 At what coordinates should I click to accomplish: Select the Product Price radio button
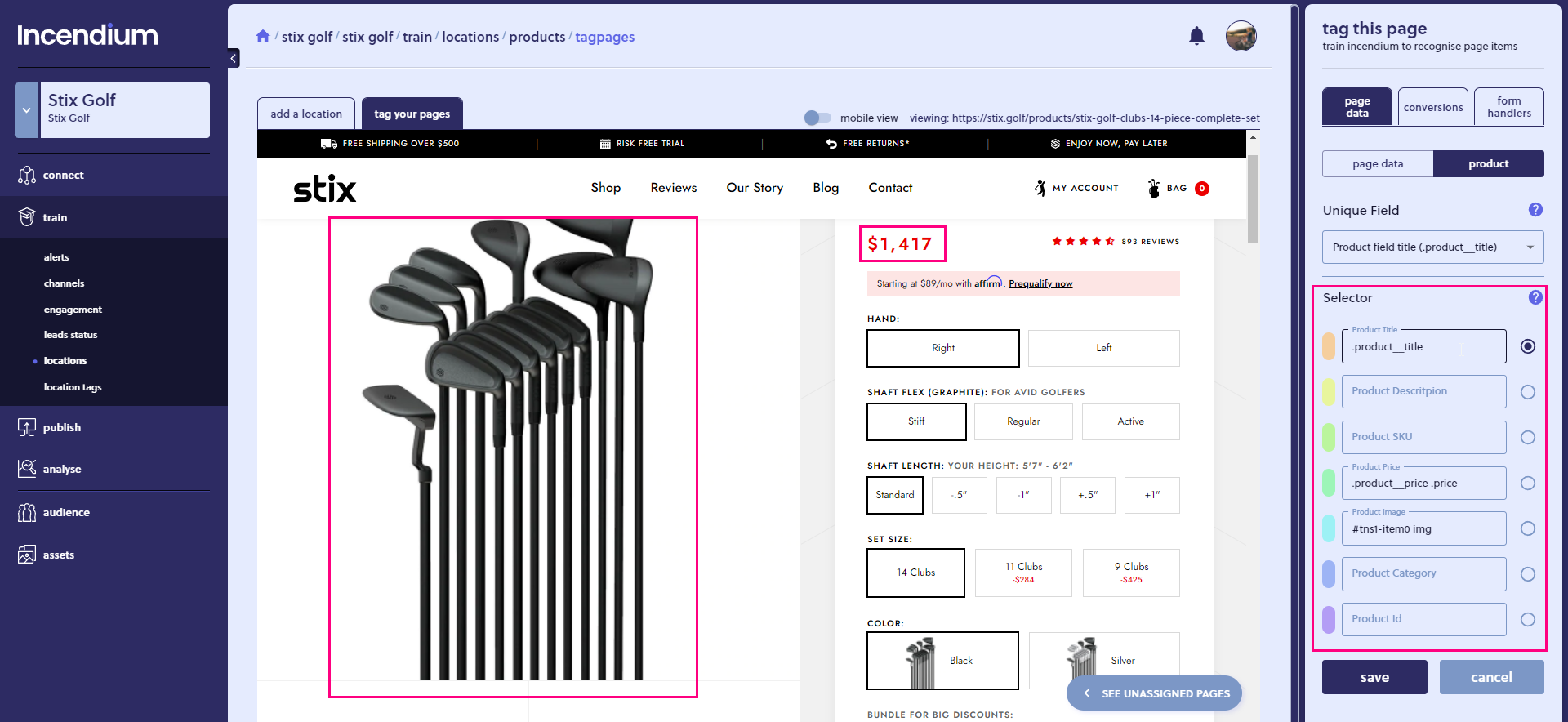click(x=1528, y=484)
